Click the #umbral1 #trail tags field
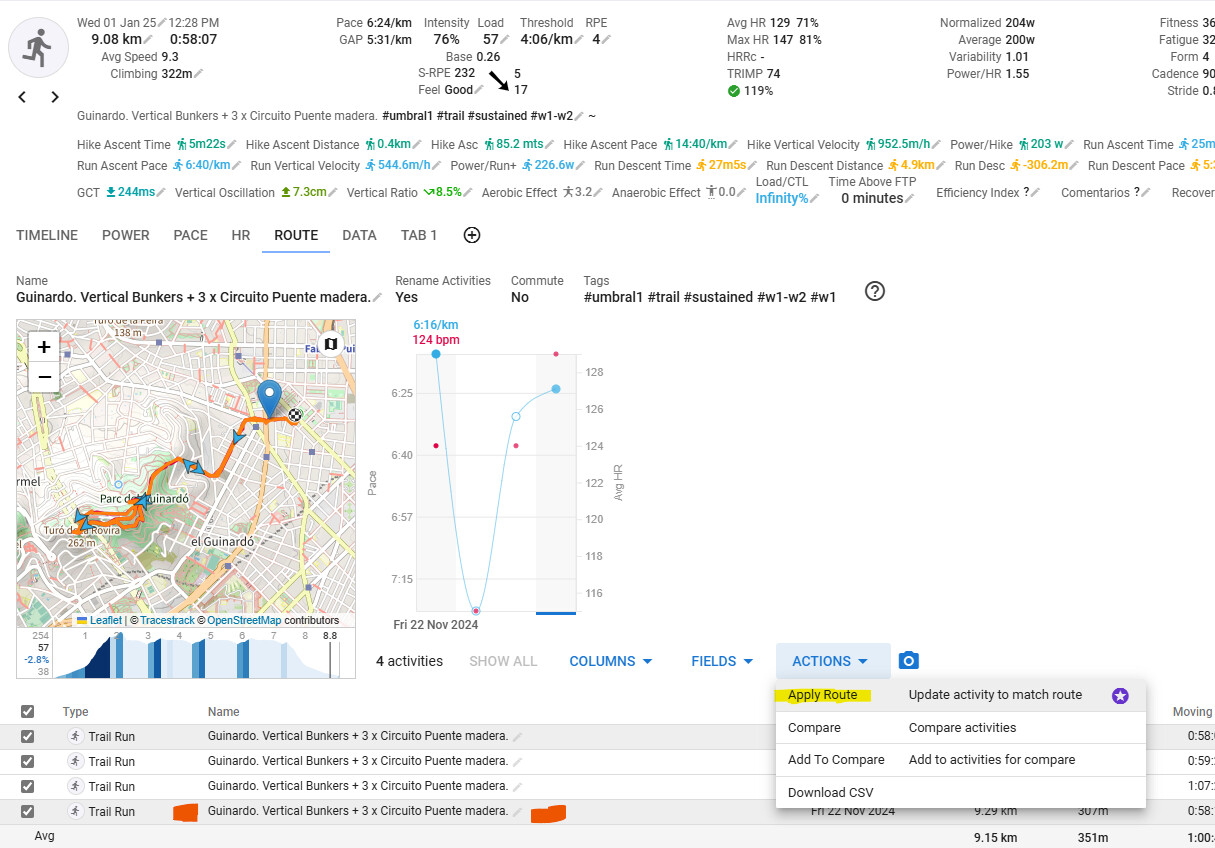The width and height of the screenshot is (1215, 848). (710, 297)
